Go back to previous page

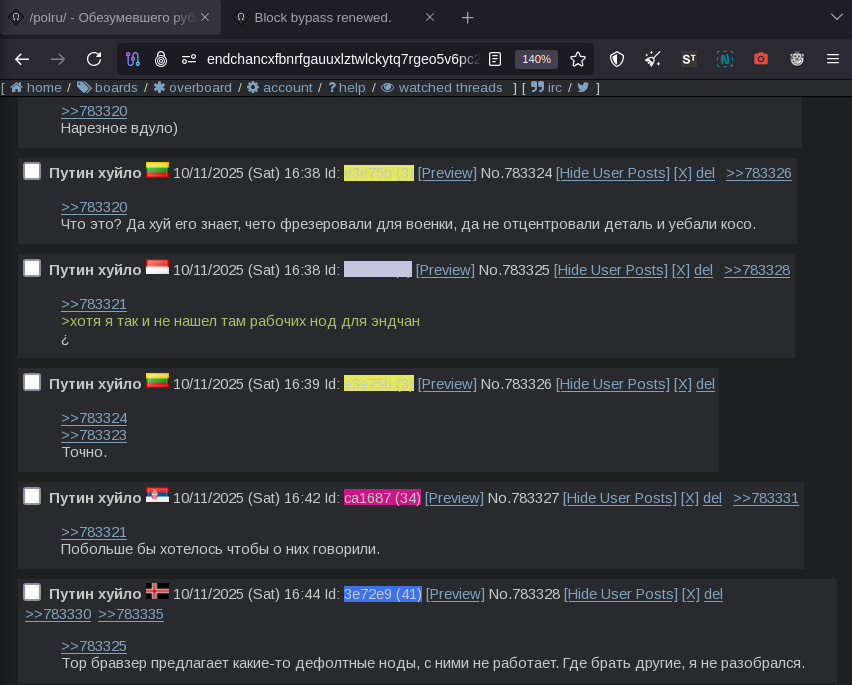click(x=22, y=59)
